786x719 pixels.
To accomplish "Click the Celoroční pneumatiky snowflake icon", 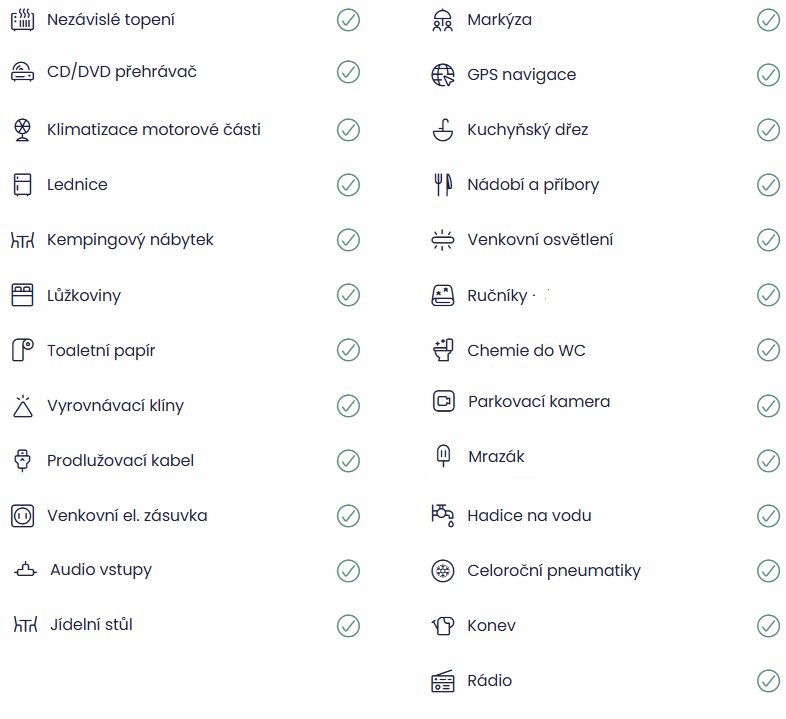I will coord(442,571).
